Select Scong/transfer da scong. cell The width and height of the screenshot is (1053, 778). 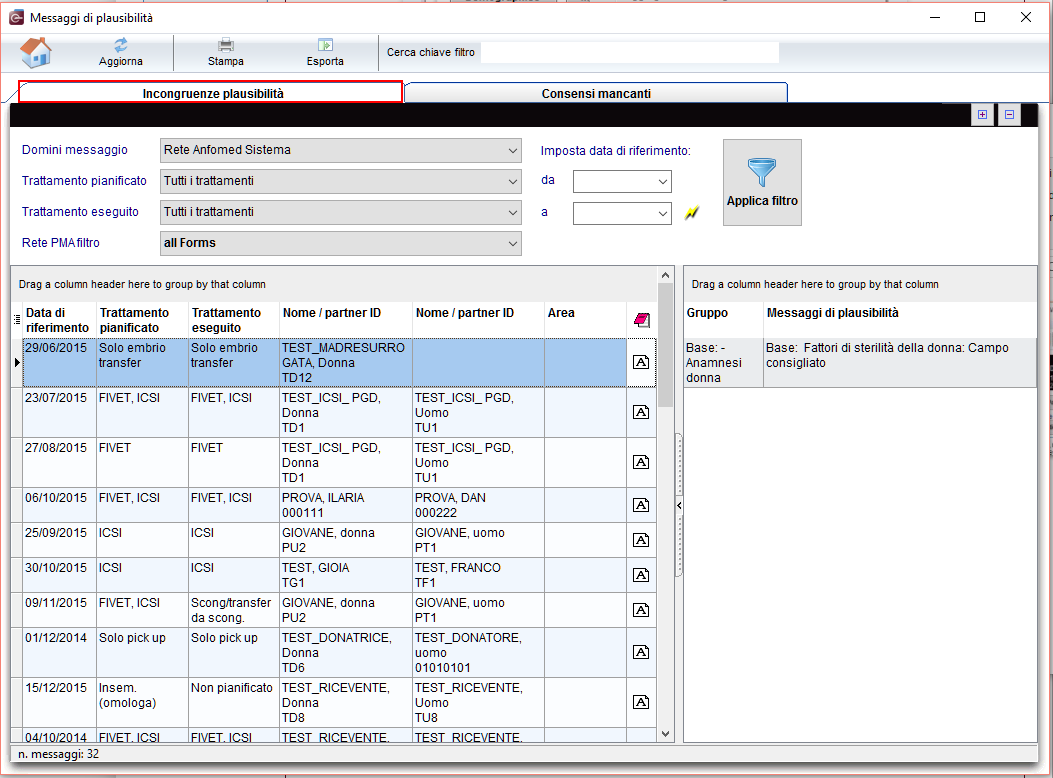(x=234, y=610)
